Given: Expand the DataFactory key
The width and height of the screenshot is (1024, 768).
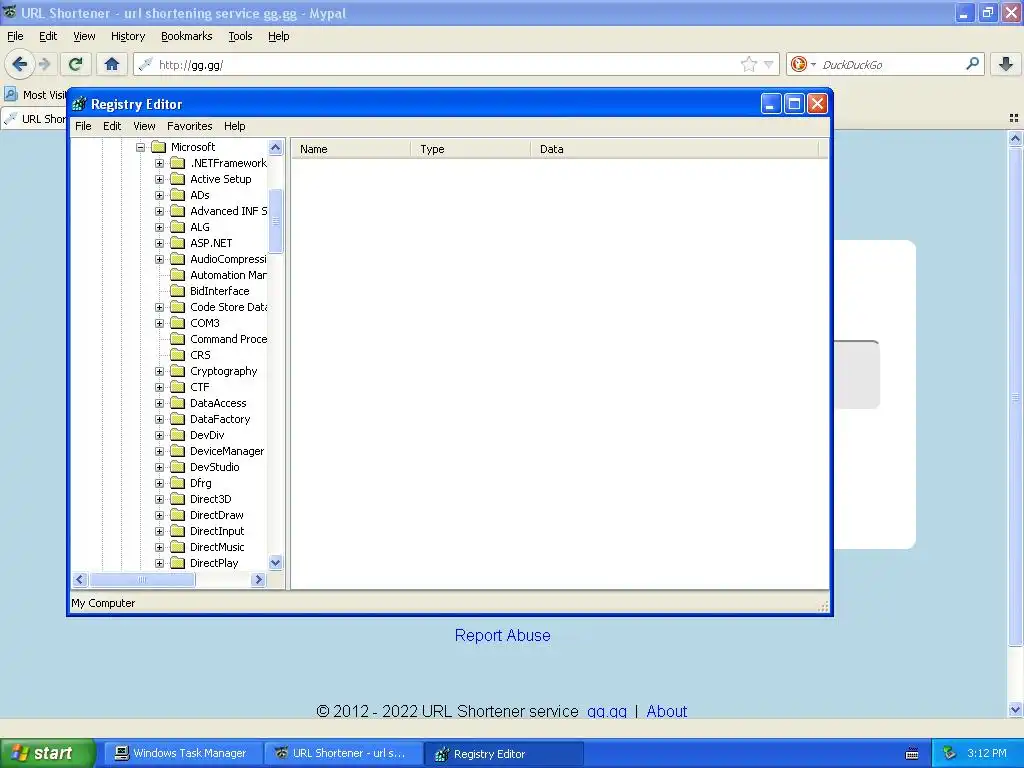Looking at the screenshot, I should (159, 419).
